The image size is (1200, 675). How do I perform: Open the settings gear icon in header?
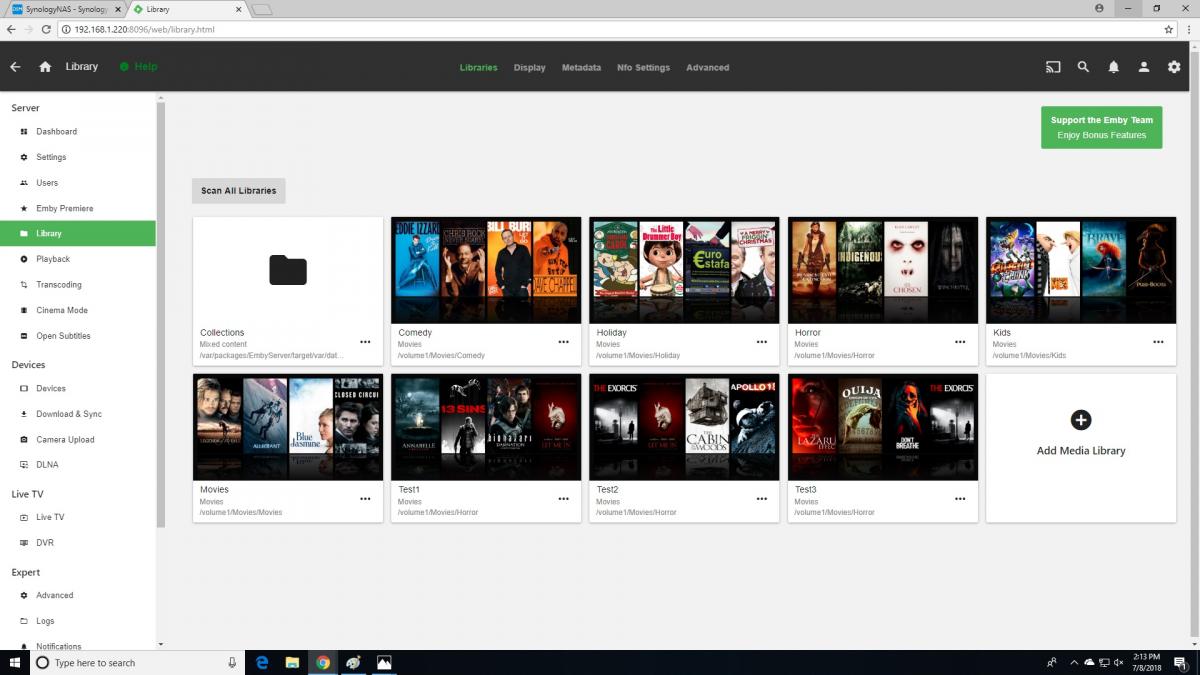tap(1174, 67)
